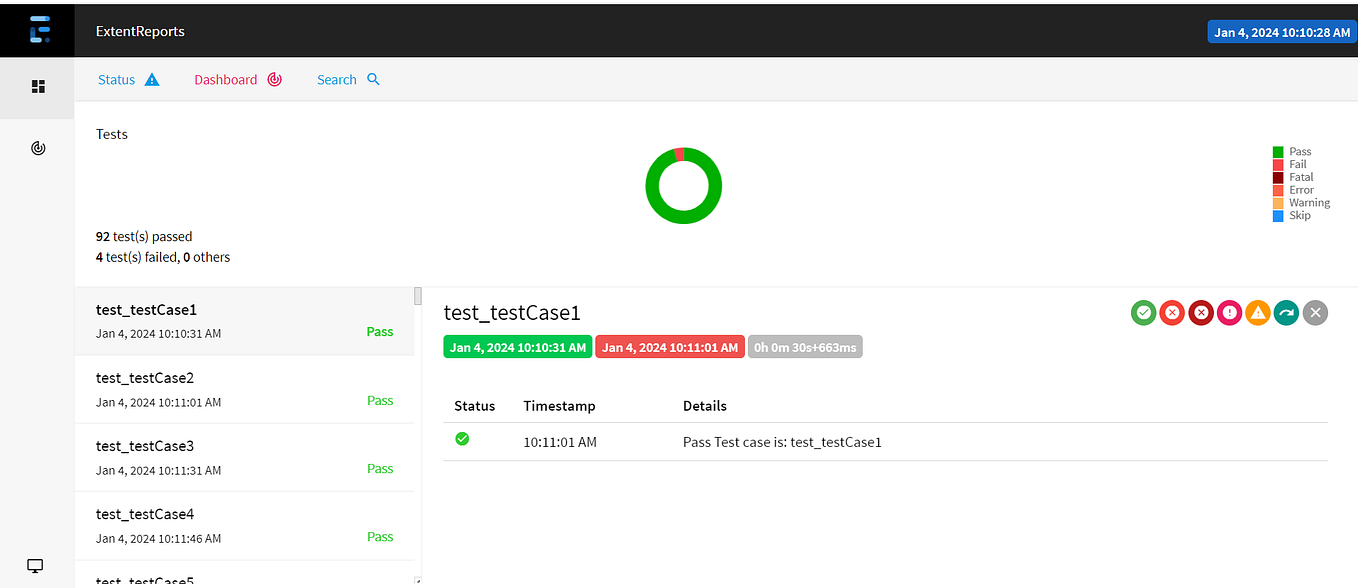This screenshot has height=588, width=1358.
Task: Switch to the Dashboard tab
Action: coord(225,79)
